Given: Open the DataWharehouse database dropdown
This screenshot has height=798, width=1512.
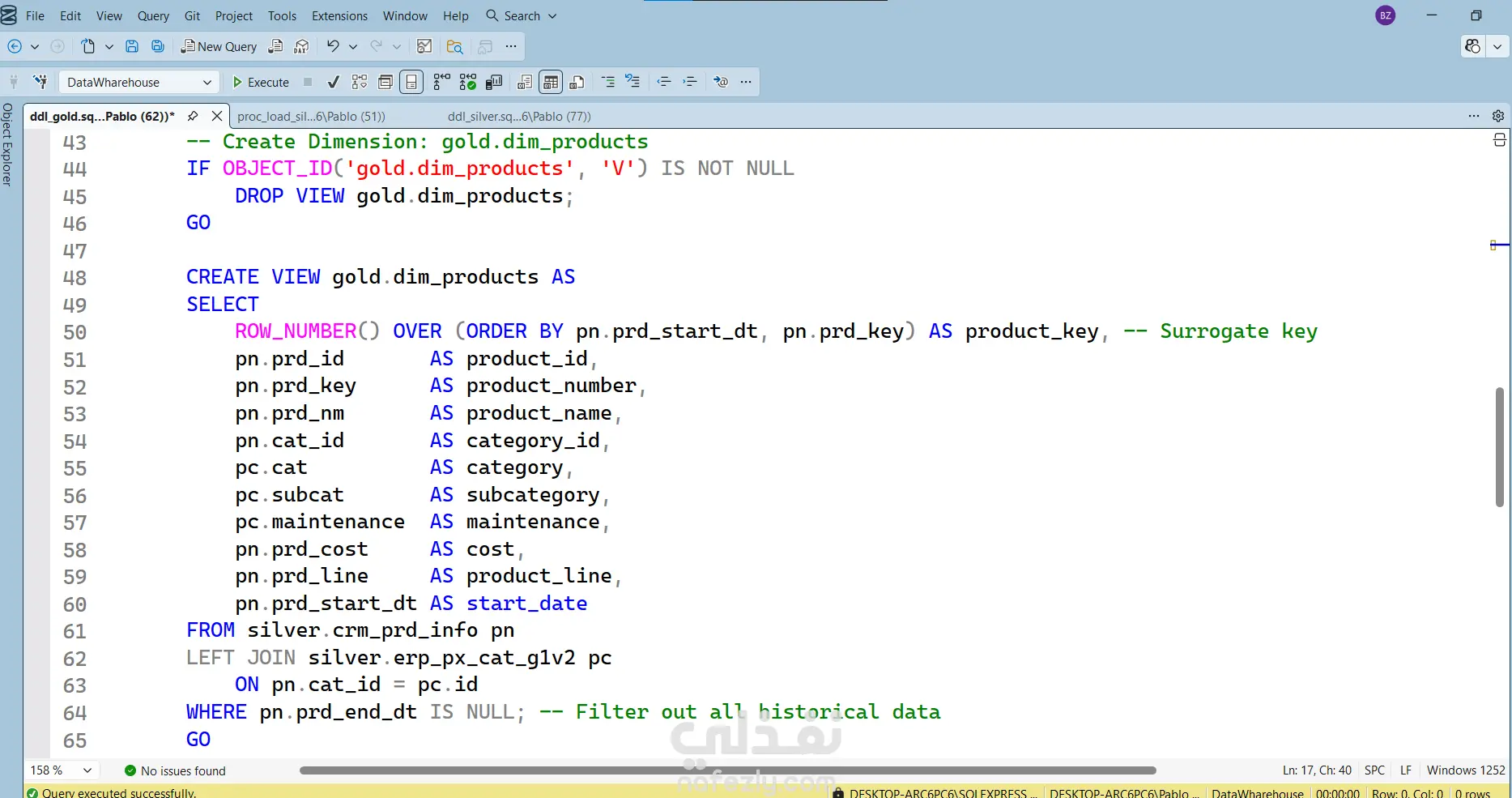Looking at the screenshot, I should coord(138,82).
